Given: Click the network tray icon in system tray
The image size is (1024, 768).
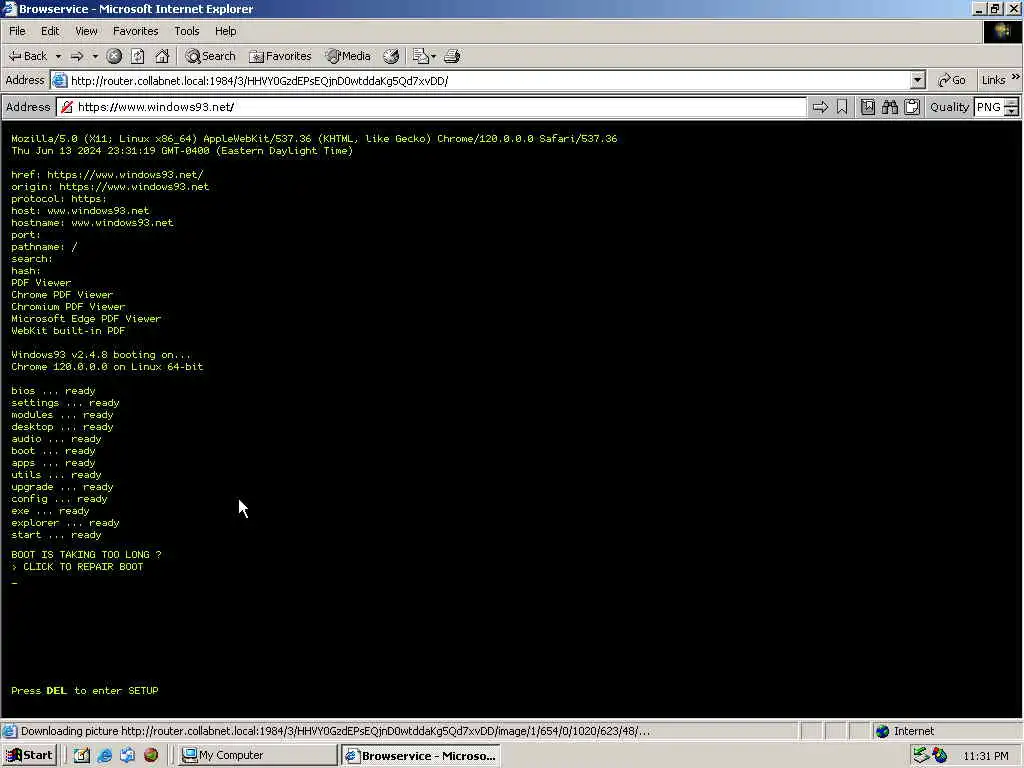Looking at the screenshot, I should click(x=921, y=755).
